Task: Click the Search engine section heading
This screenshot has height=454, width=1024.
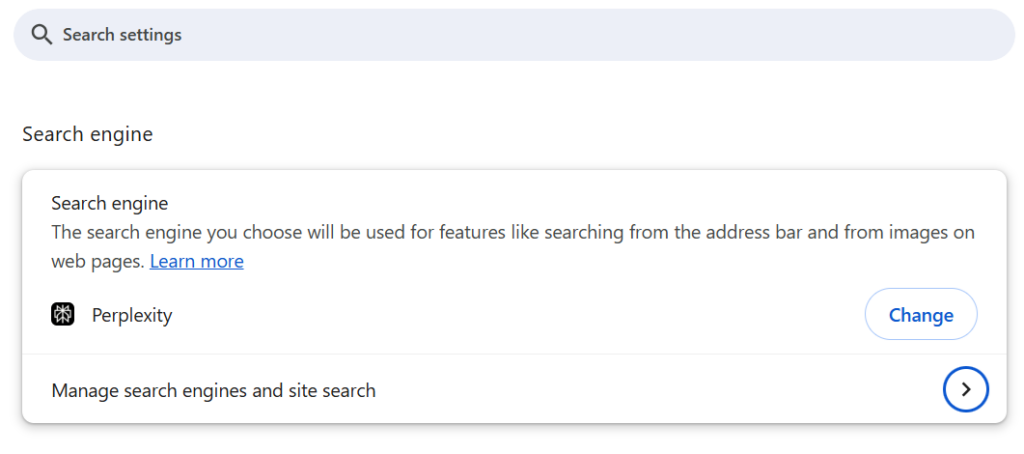Action: (88, 134)
